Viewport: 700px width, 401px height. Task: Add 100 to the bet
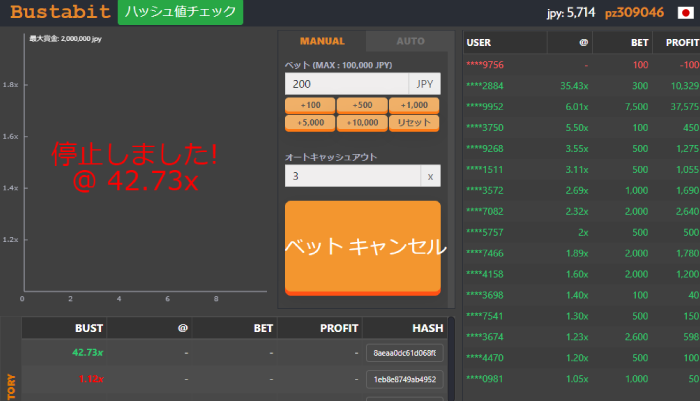point(310,105)
